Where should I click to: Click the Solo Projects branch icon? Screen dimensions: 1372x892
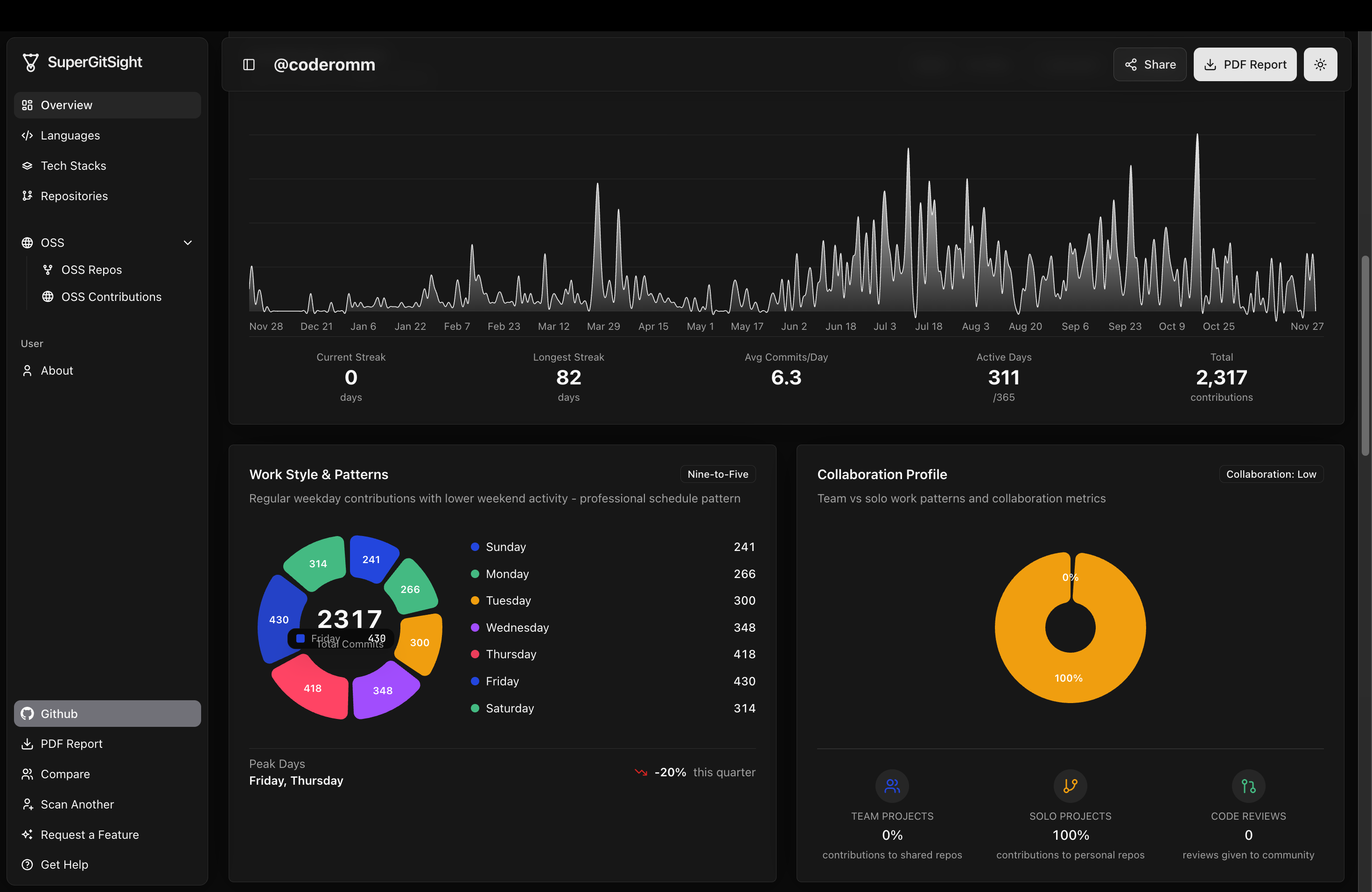[x=1070, y=785]
